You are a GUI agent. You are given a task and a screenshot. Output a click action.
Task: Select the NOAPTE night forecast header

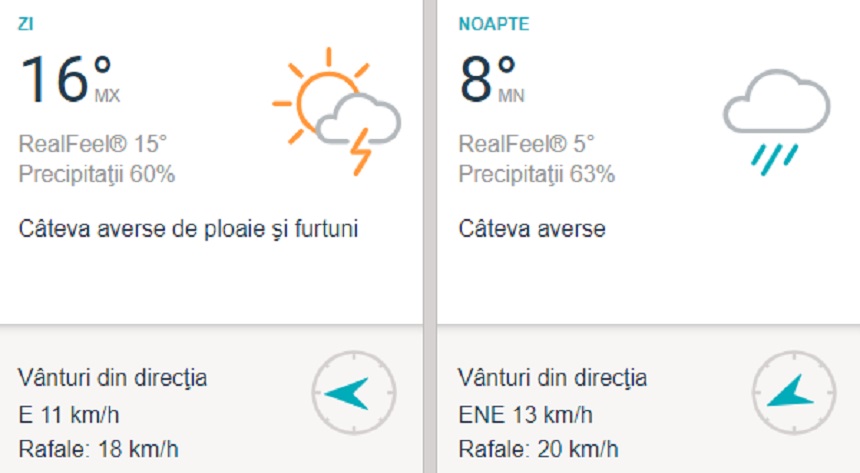pyautogui.click(x=493, y=23)
